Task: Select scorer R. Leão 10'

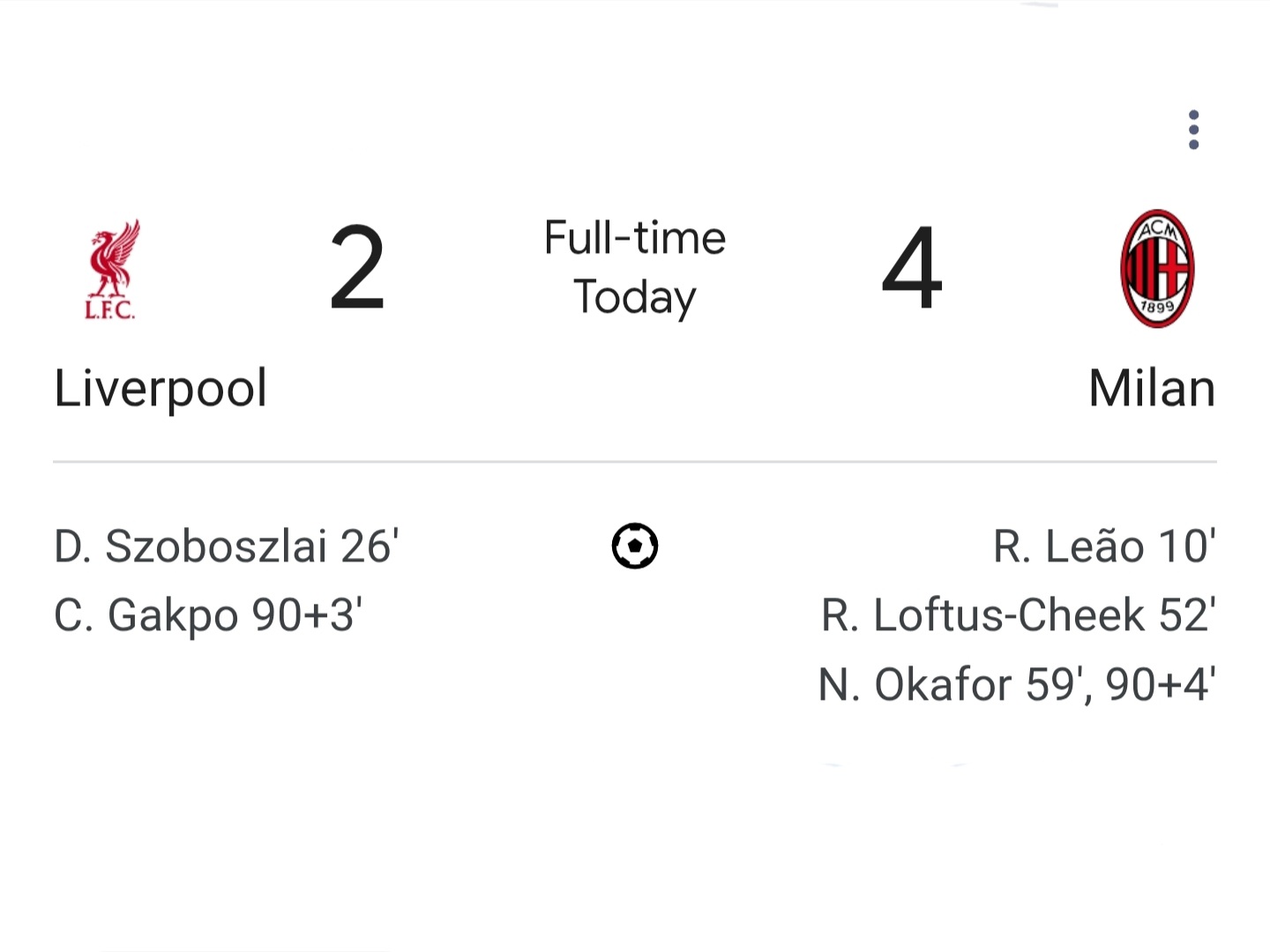Action: (1104, 546)
